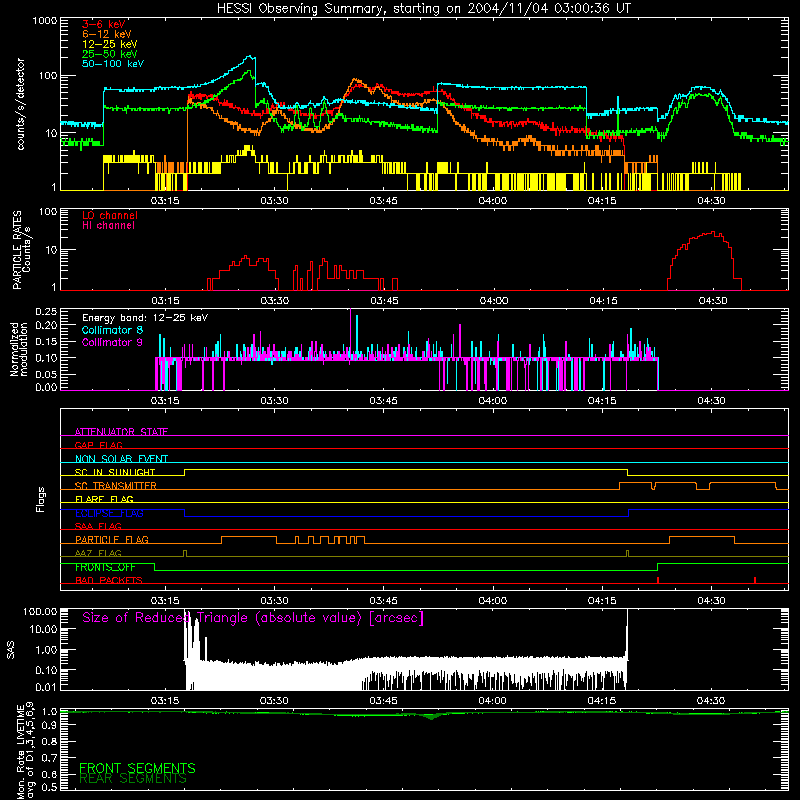Click the Flags axis label
The image size is (800, 800).
[x=40, y=499]
